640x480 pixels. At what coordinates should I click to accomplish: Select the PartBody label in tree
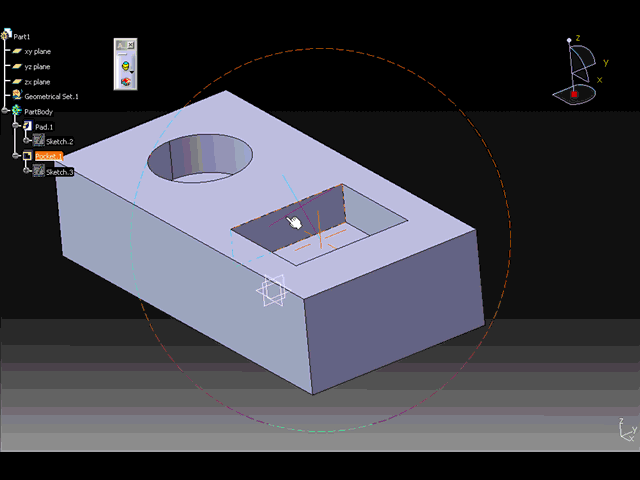pyautogui.click(x=38, y=112)
